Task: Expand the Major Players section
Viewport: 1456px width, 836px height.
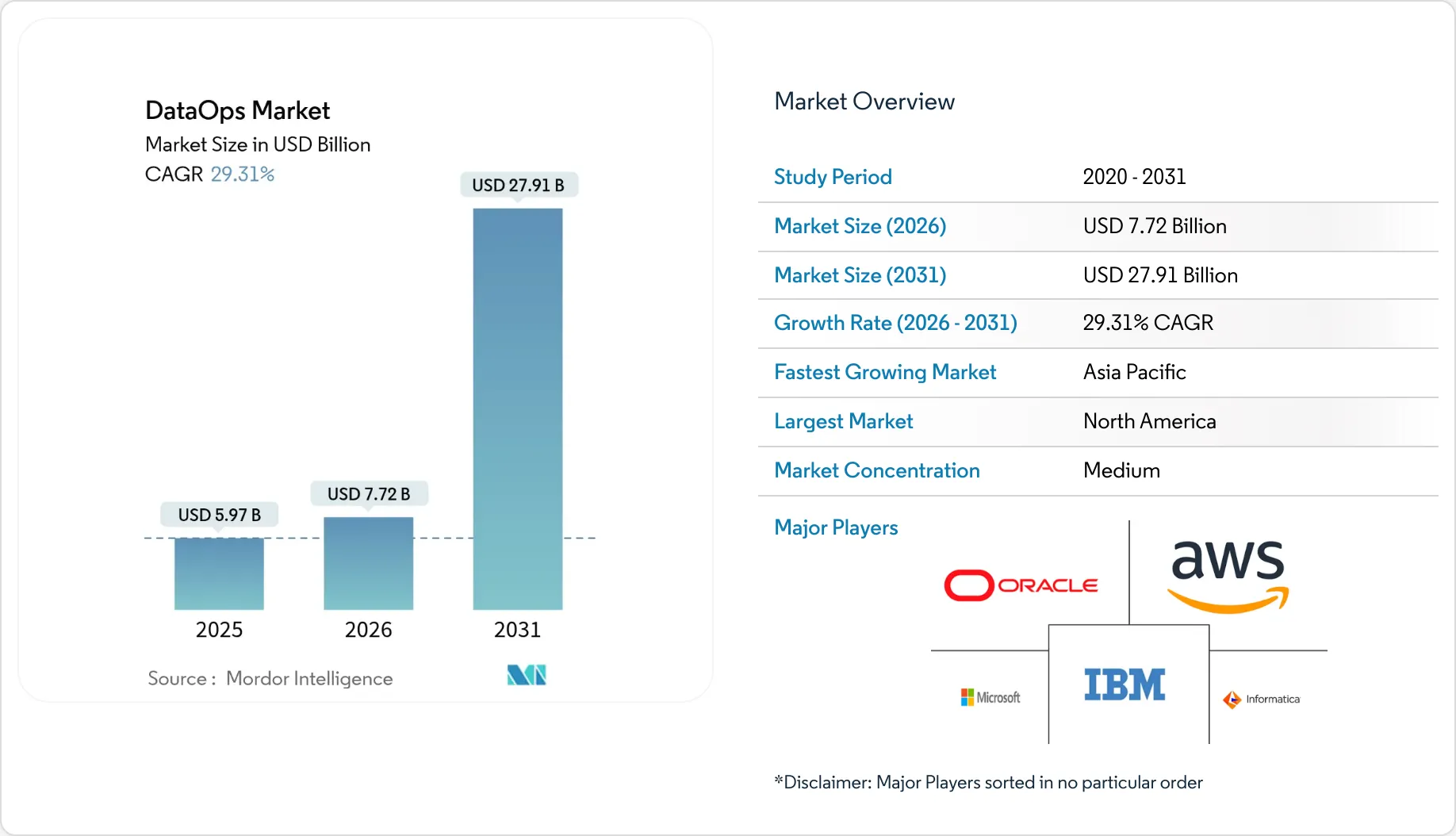Action: 835,527
